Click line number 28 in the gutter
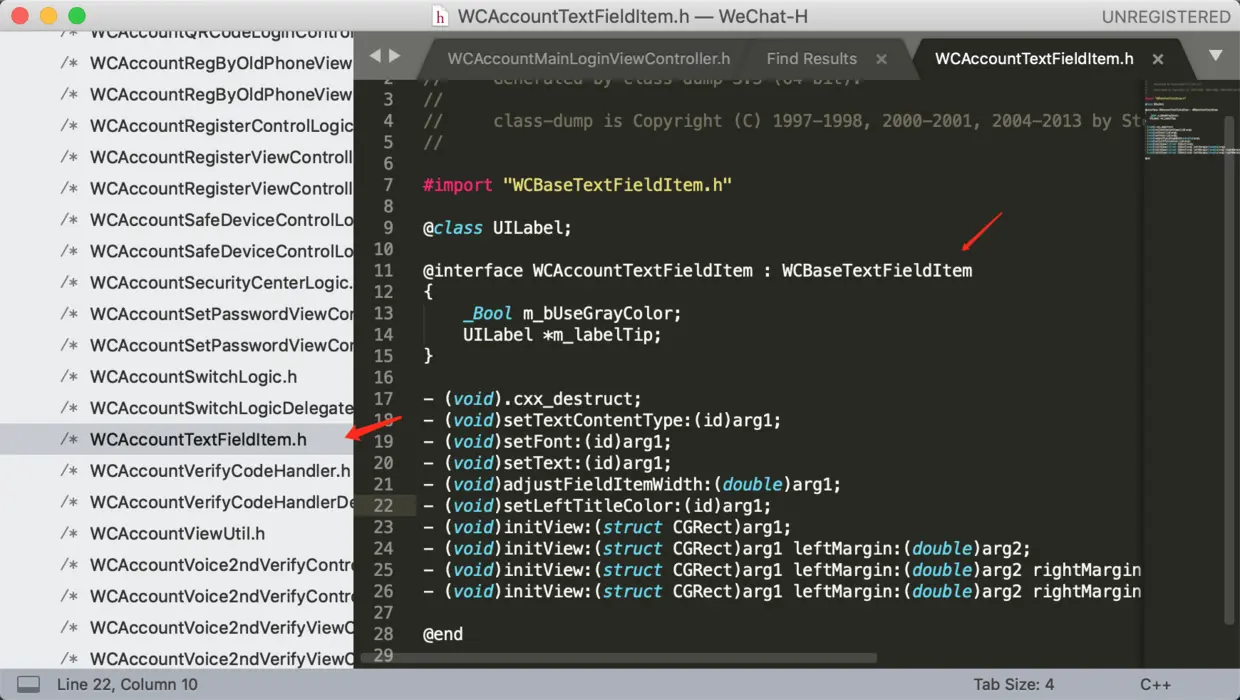The image size is (1240, 700). (384, 634)
